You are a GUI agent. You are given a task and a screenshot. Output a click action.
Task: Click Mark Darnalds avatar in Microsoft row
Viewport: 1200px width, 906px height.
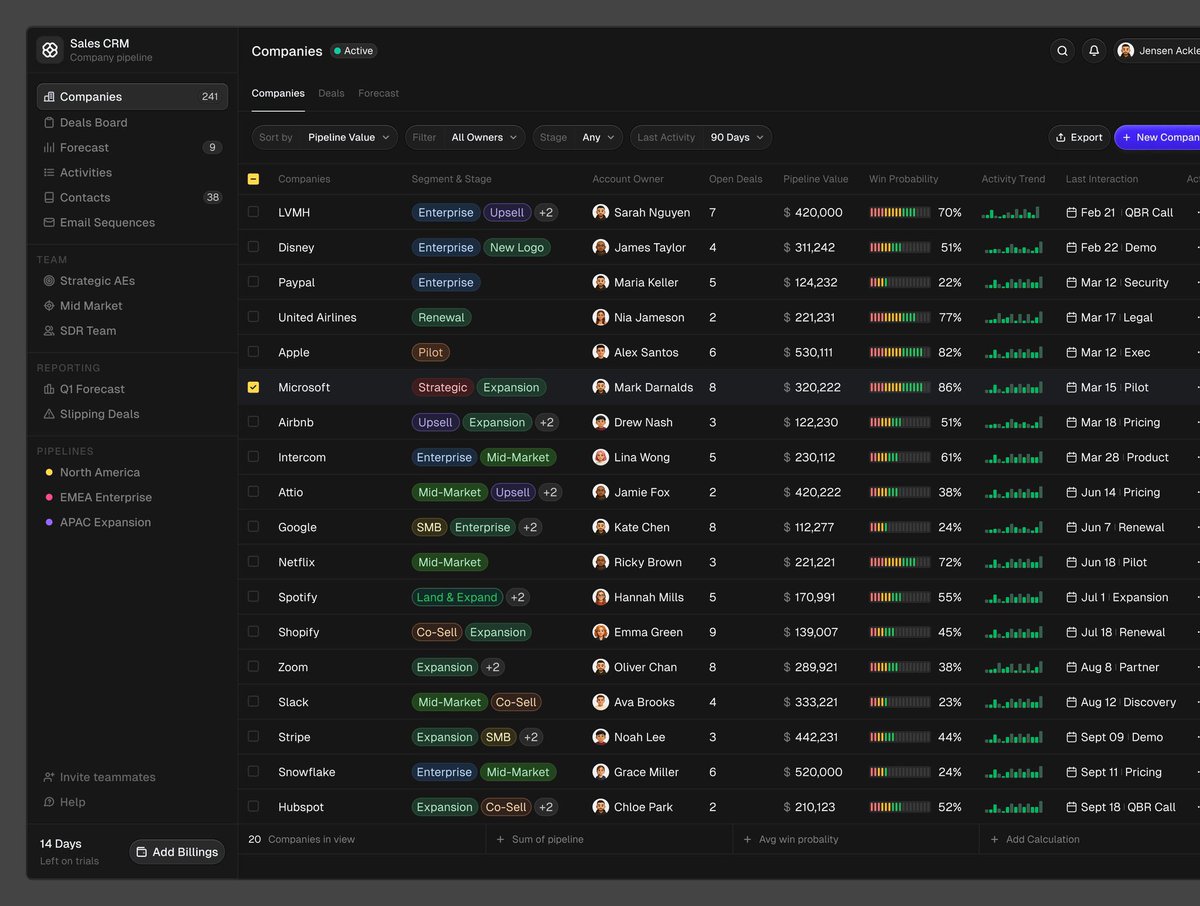(601, 387)
